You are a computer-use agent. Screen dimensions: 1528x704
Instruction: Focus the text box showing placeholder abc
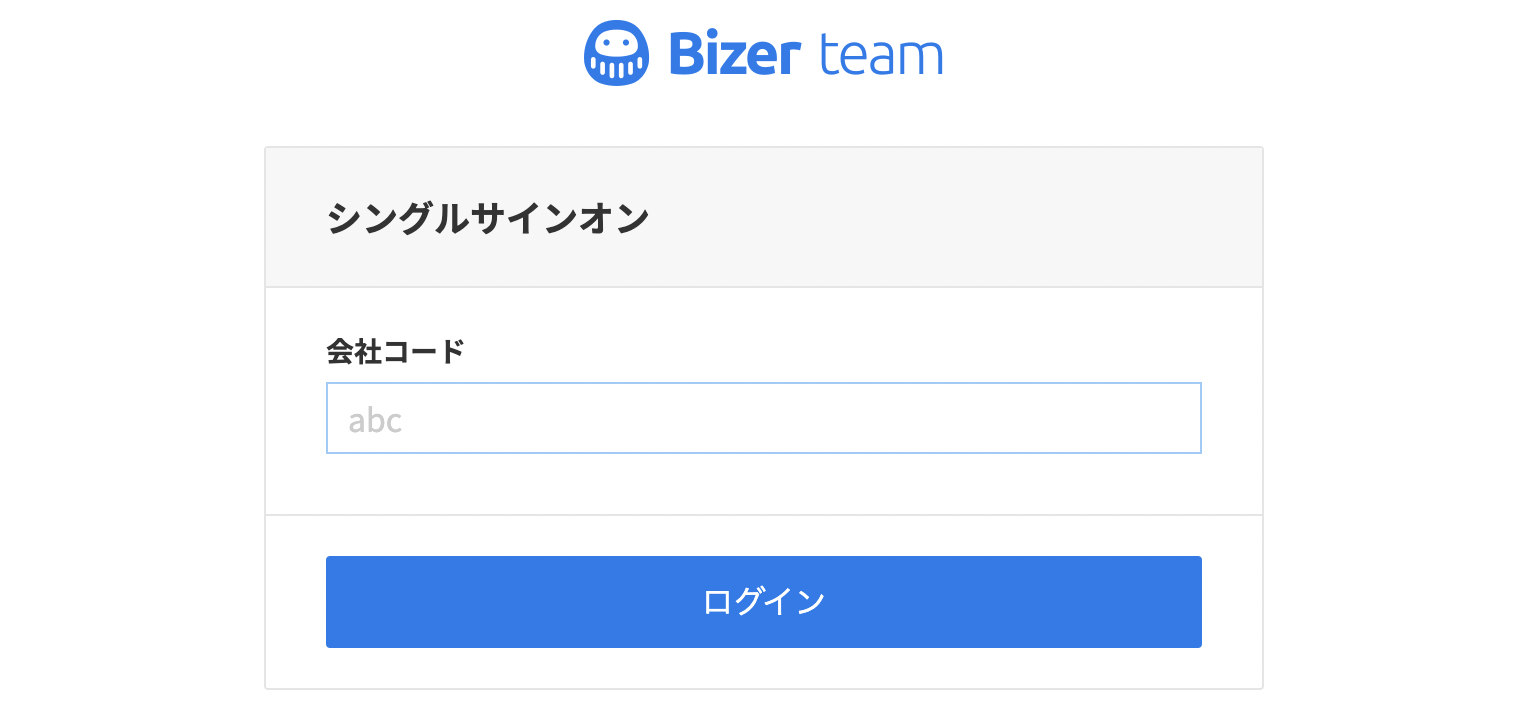tap(763, 417)
